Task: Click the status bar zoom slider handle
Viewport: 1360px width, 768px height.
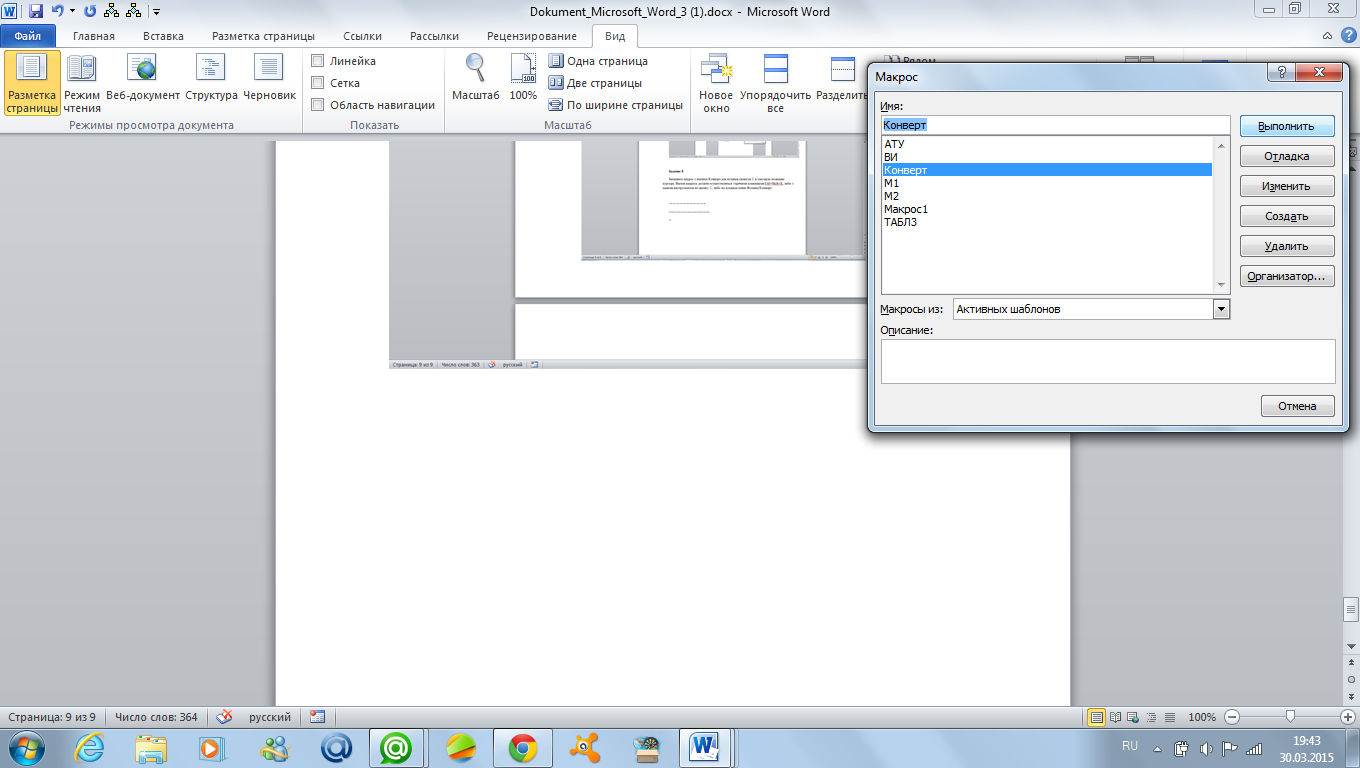Action: (1291, 717)
